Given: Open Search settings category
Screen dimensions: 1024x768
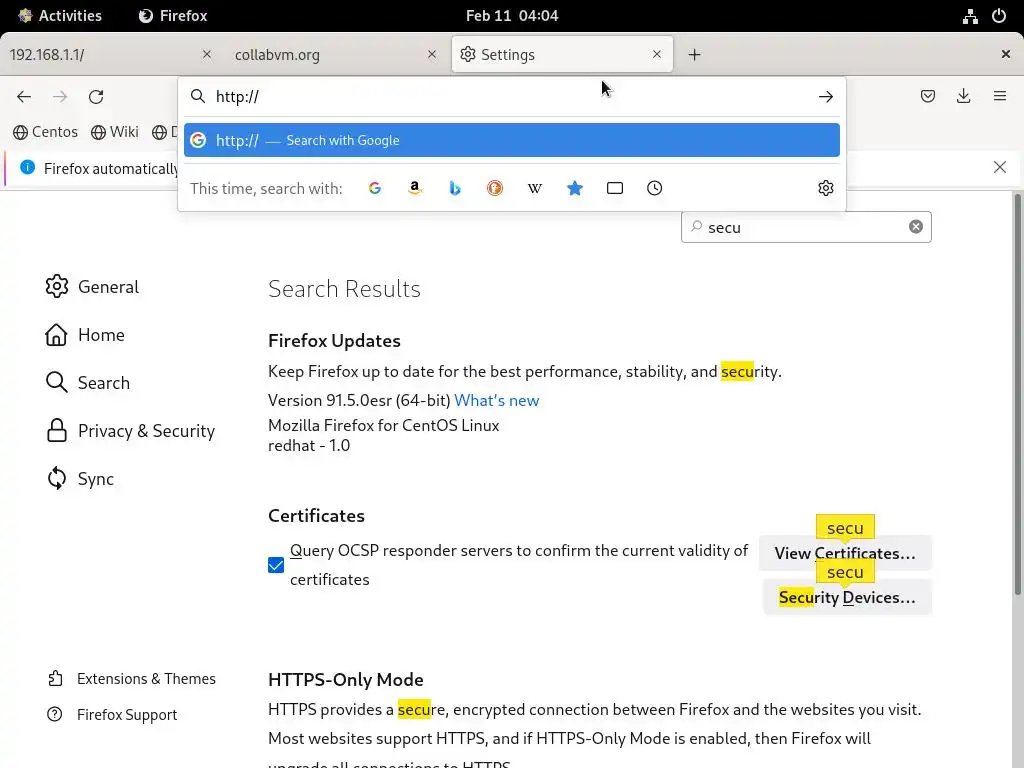Looking at the screenshot, I should (88, 383).
